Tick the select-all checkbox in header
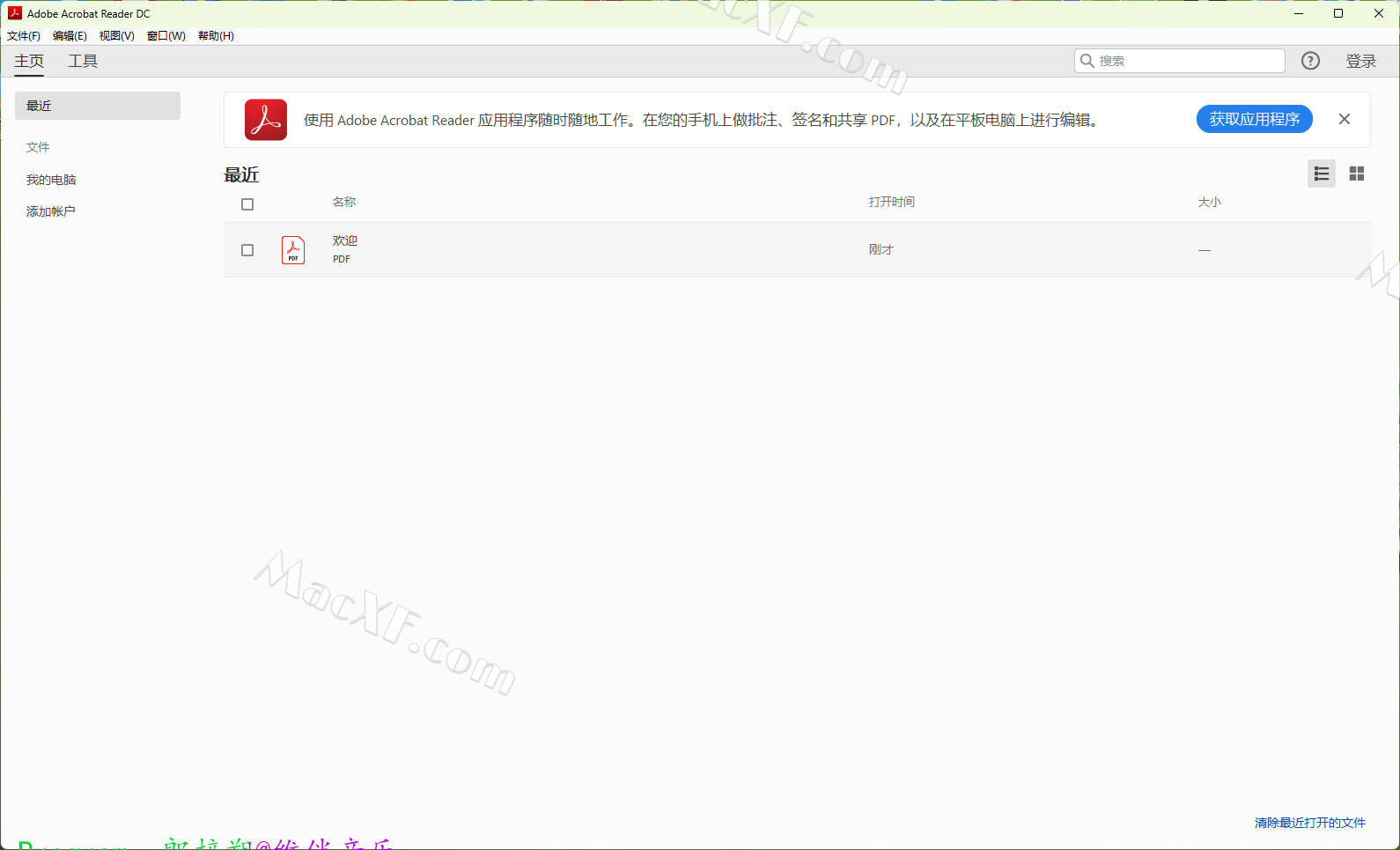 coord(247,204)
